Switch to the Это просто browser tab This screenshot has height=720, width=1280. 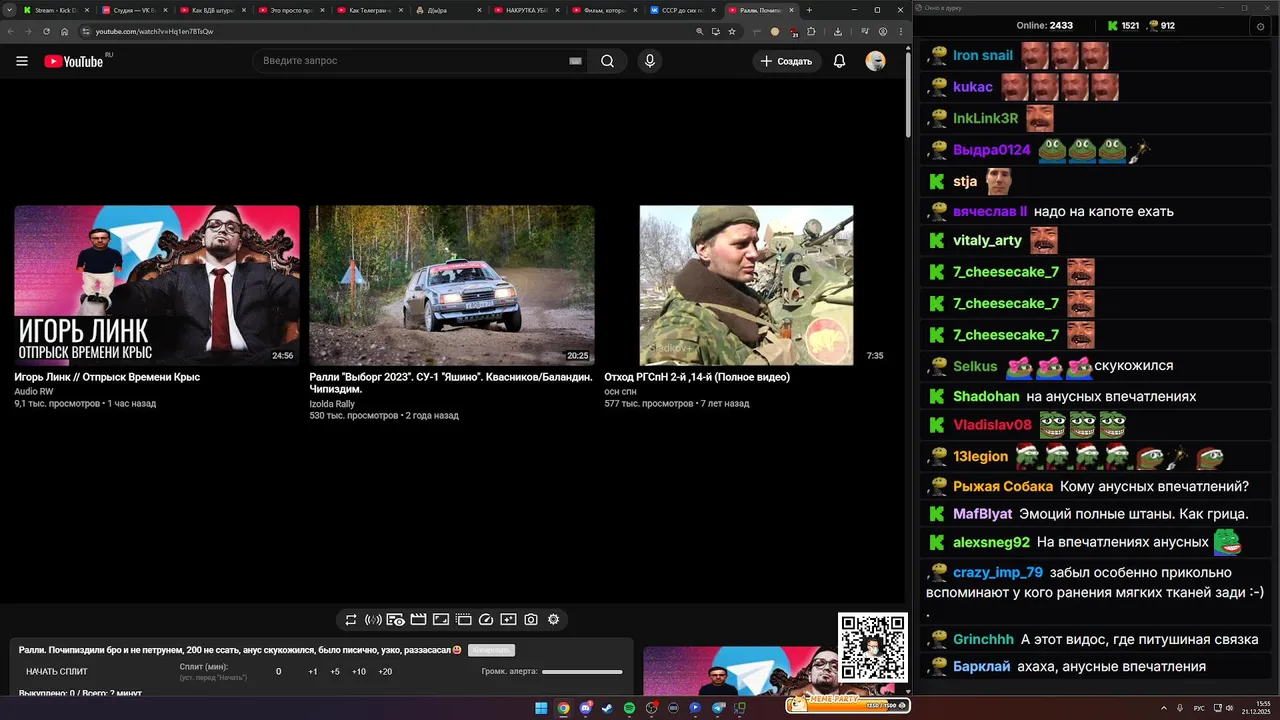[290, 10]
